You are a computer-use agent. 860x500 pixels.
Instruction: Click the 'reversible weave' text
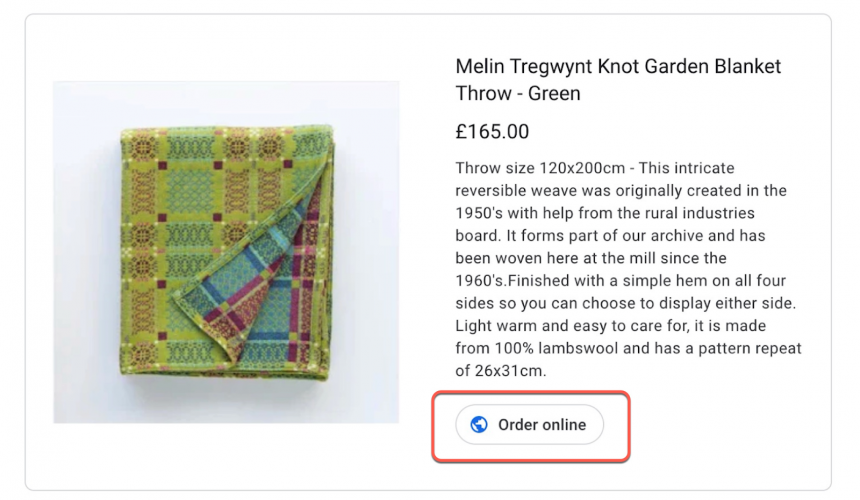coord(515,191)
